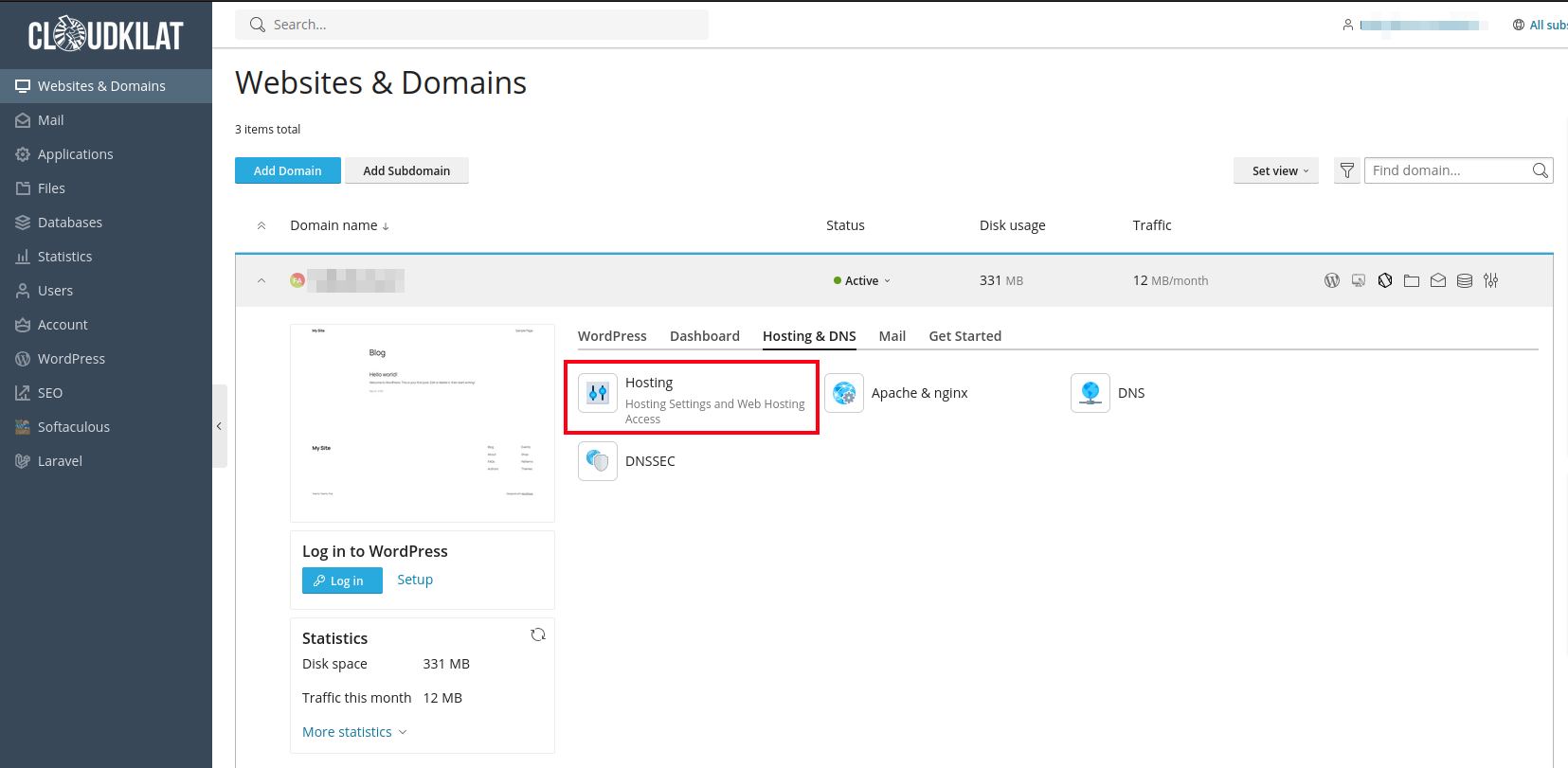Screen dimensions: 1568x768
Task: Open mail envelope icon in domain row
Action: click(1438, 280)
